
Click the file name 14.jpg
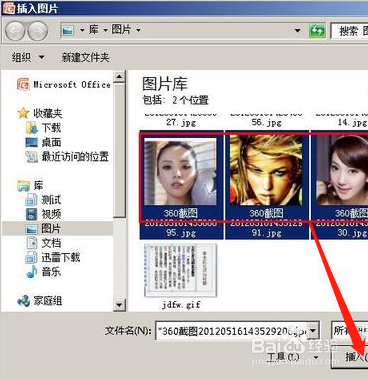[352, 123]
